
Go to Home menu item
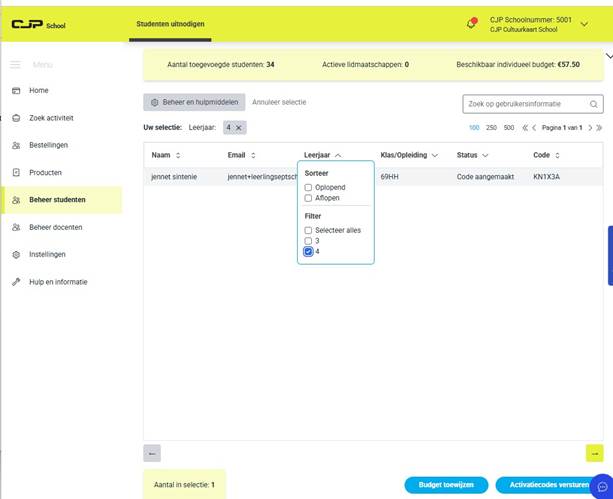pyautogui.click(x=39, y=91)
